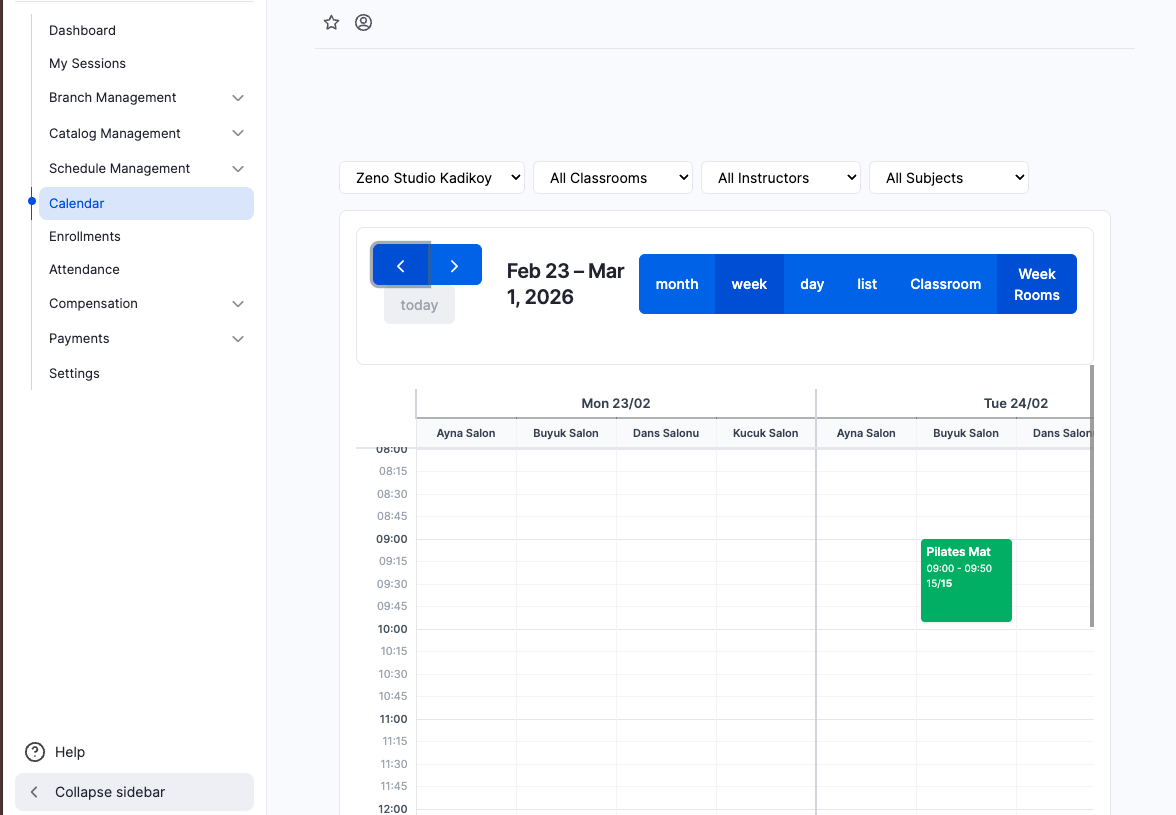This screenshot has width=1176, height=815.
Task: Switch to Classroom view
Action: click(x=946, y=284)
